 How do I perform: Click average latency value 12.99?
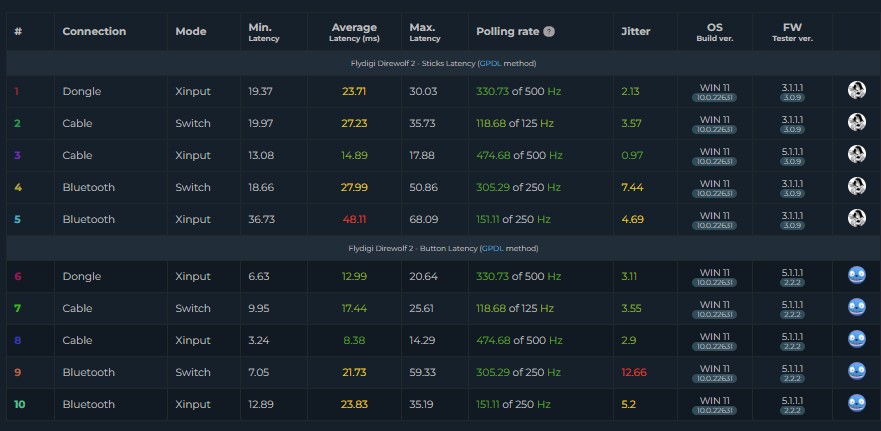pos(354,276)
